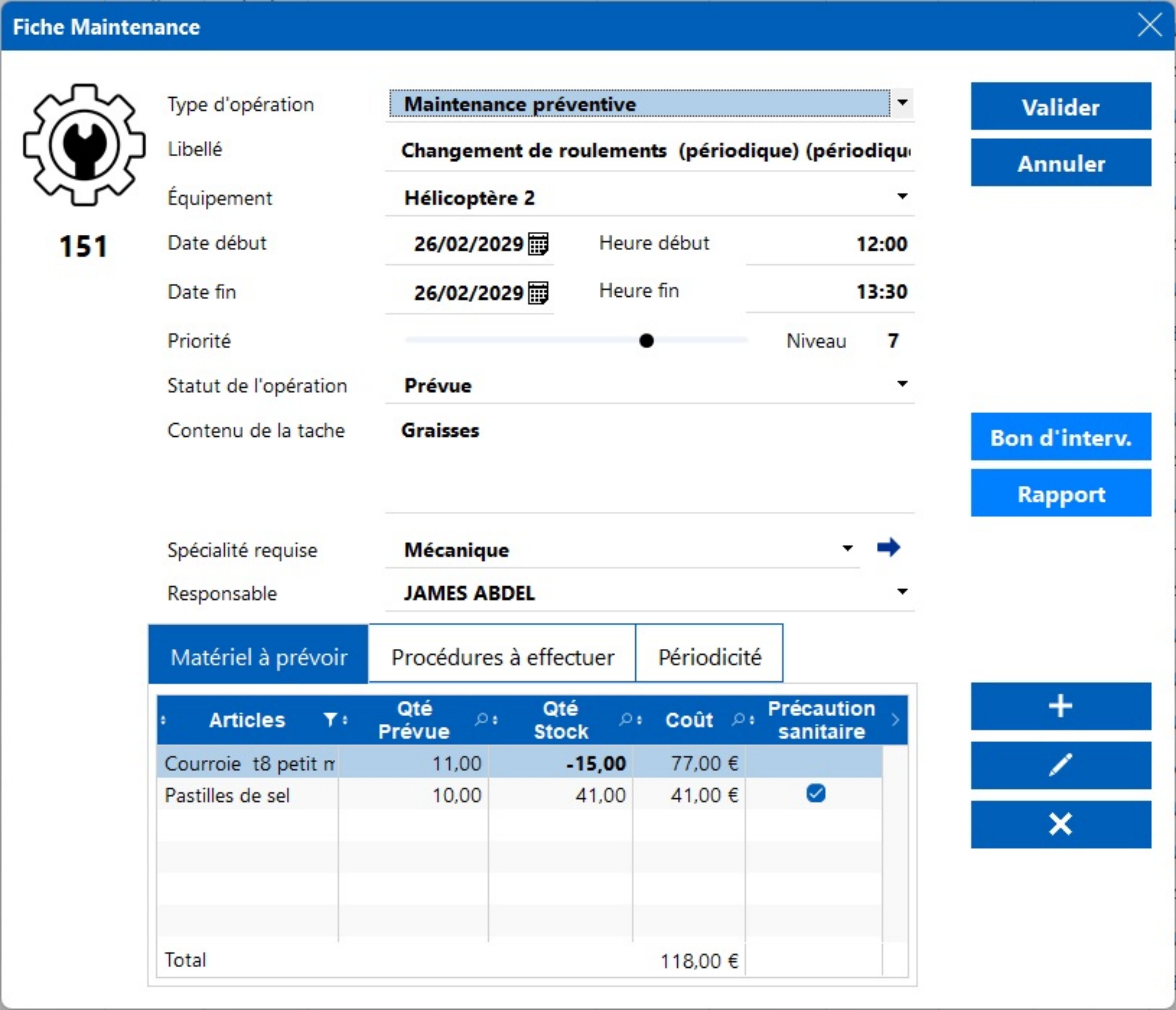
Task: Expand the Type d'opération dropdown
Action: (902, 103)
